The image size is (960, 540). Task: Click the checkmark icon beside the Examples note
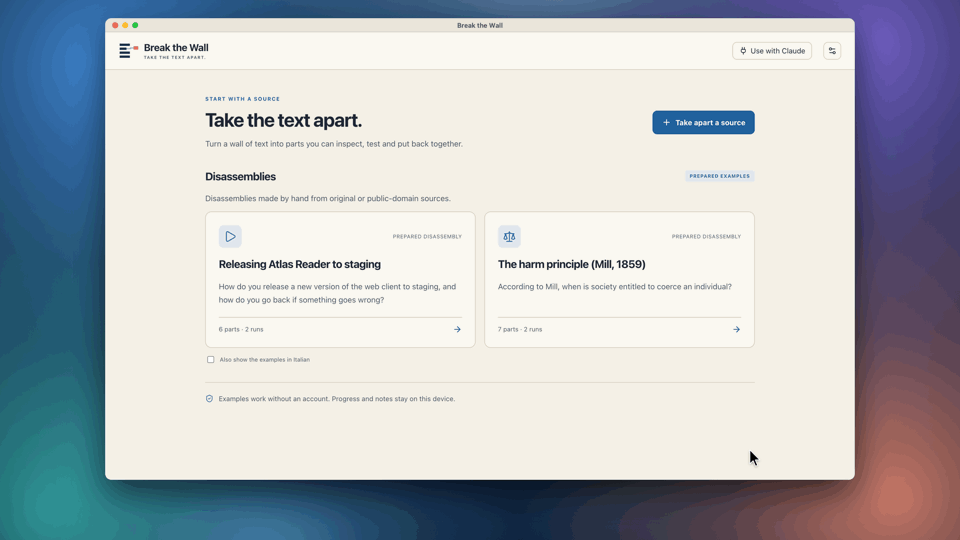[209, 399]
